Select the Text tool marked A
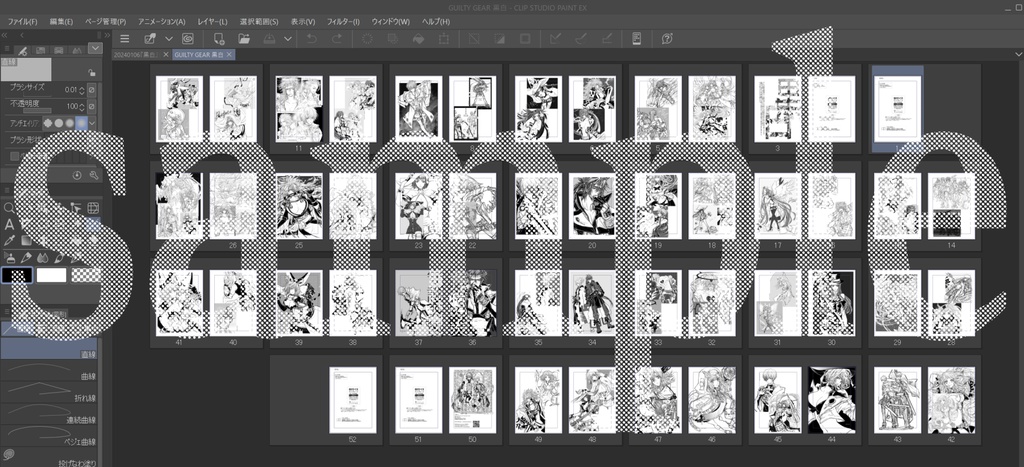1024x467 pixels. pyautogui.click(x=9, y=225)
